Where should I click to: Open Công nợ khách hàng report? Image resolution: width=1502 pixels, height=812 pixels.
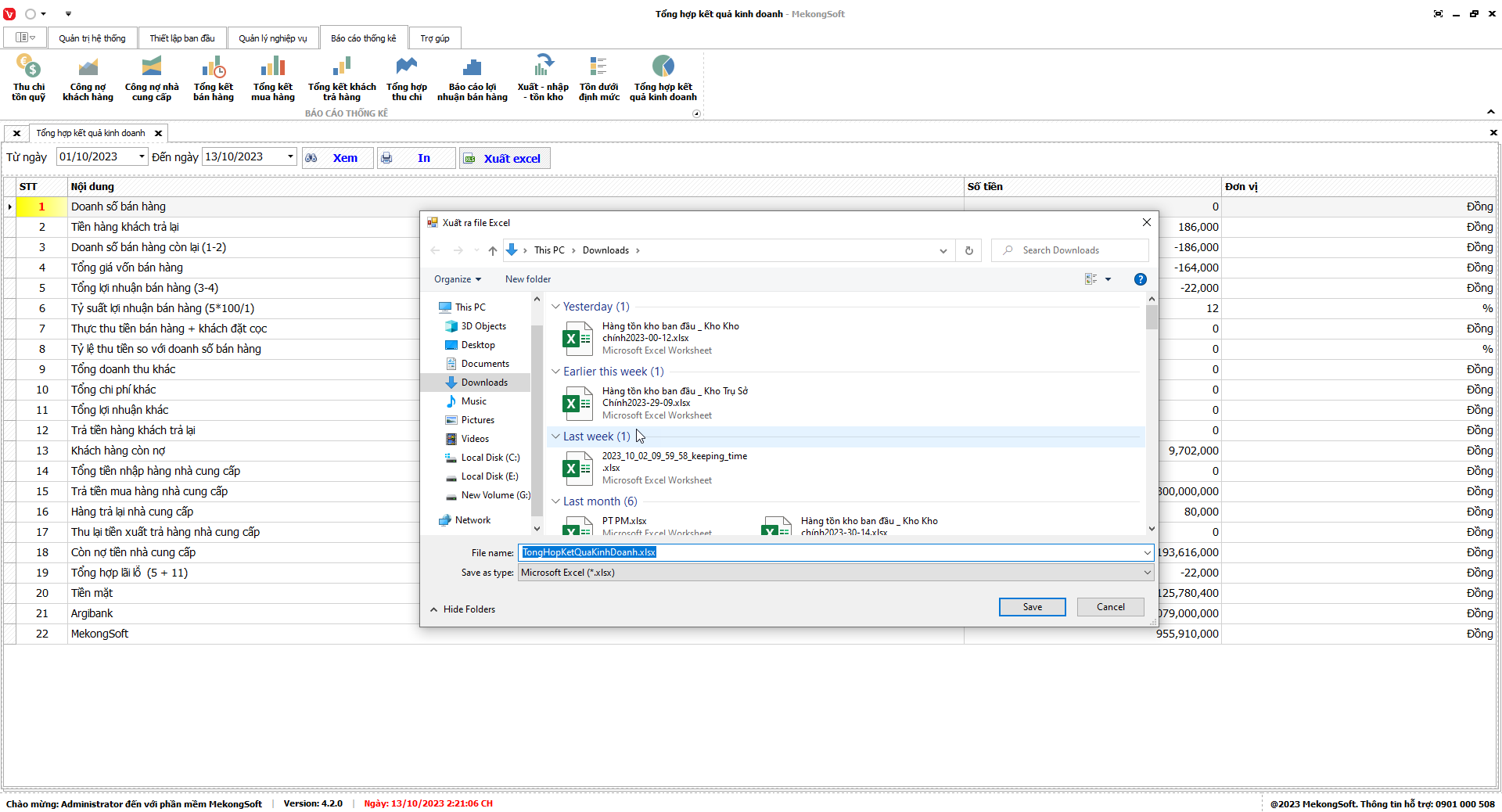coord(88,78)
